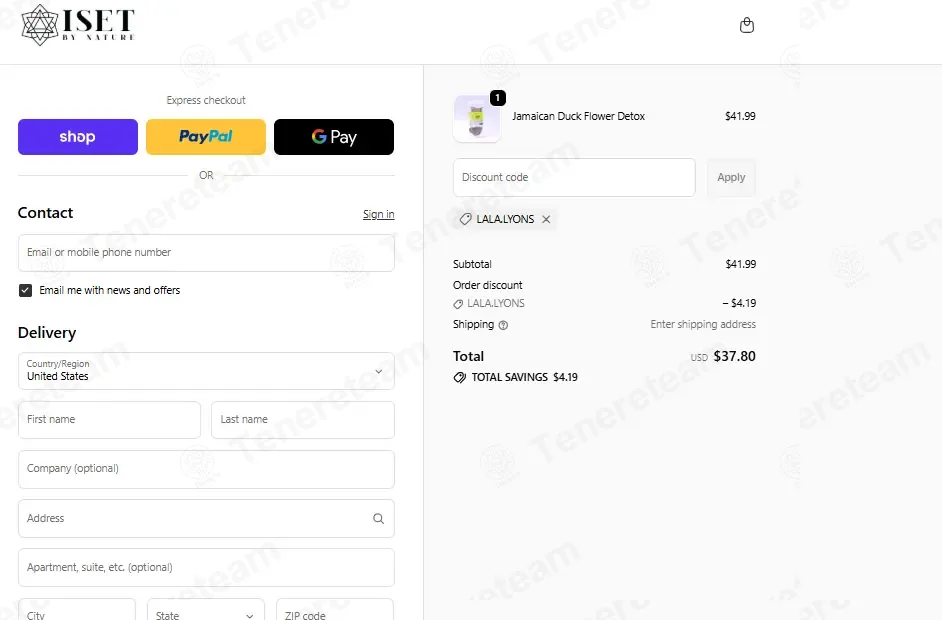Pay with Shop express checkout

click(x=77, y=137)
